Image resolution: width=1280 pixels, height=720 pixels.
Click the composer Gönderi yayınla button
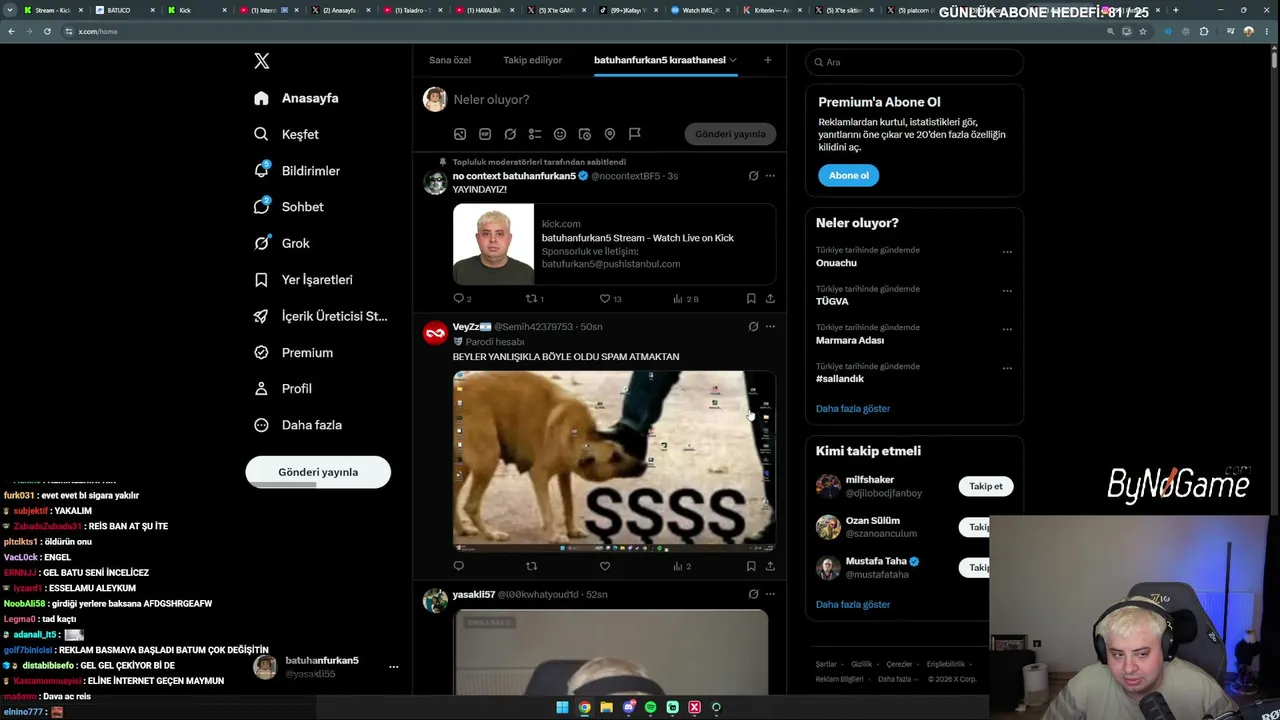730,134
